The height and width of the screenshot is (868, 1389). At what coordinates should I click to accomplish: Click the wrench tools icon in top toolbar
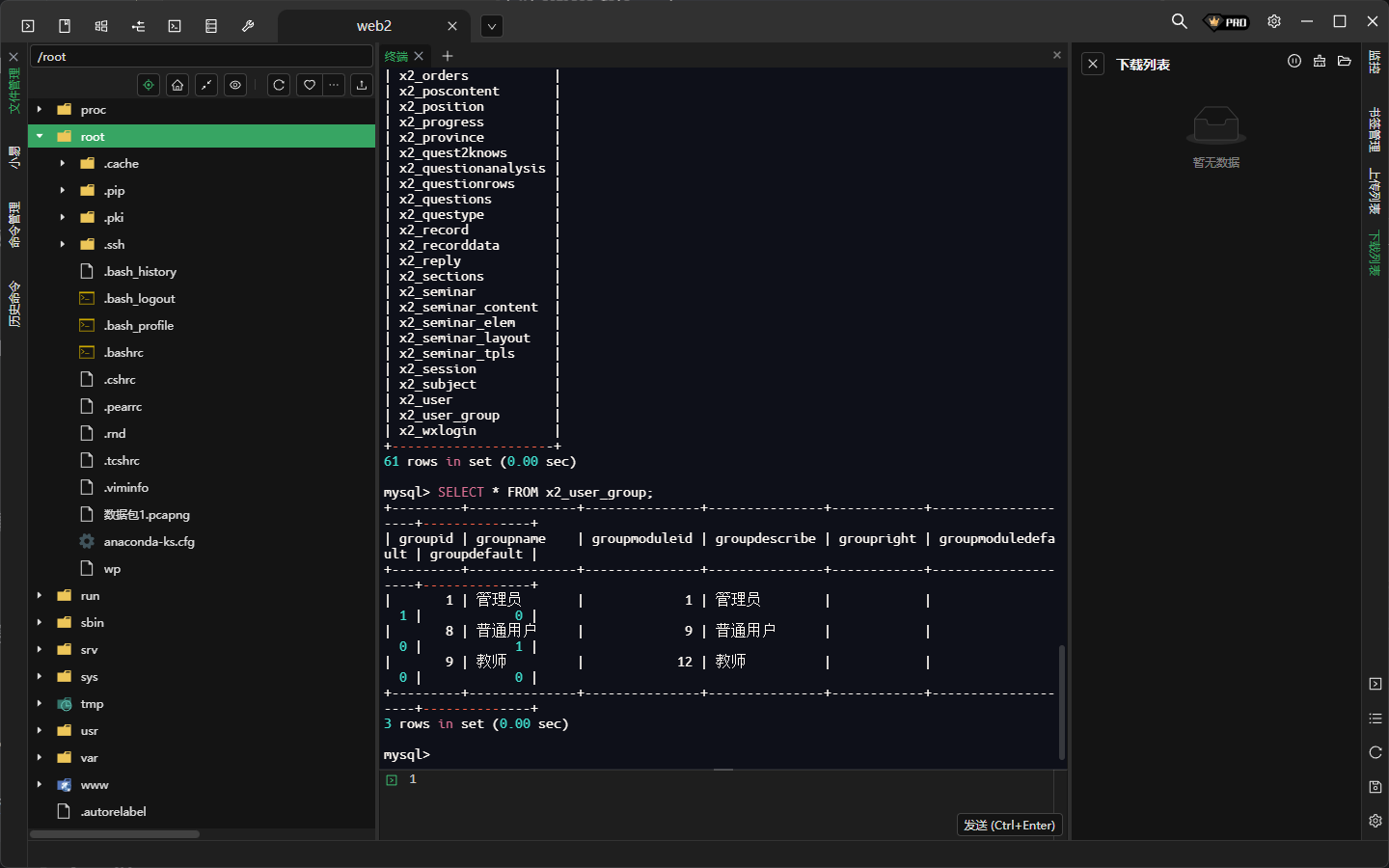[248, 26]
